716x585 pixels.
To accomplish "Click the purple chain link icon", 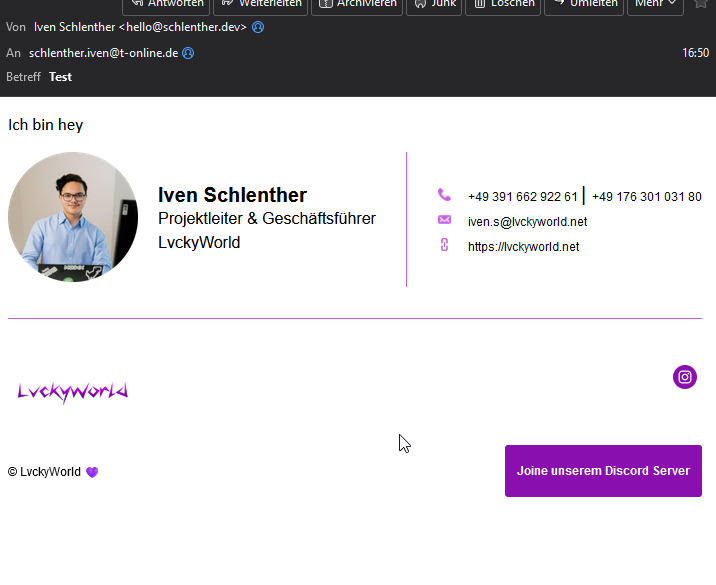I will pyautogui.click(x=444, y=245).
